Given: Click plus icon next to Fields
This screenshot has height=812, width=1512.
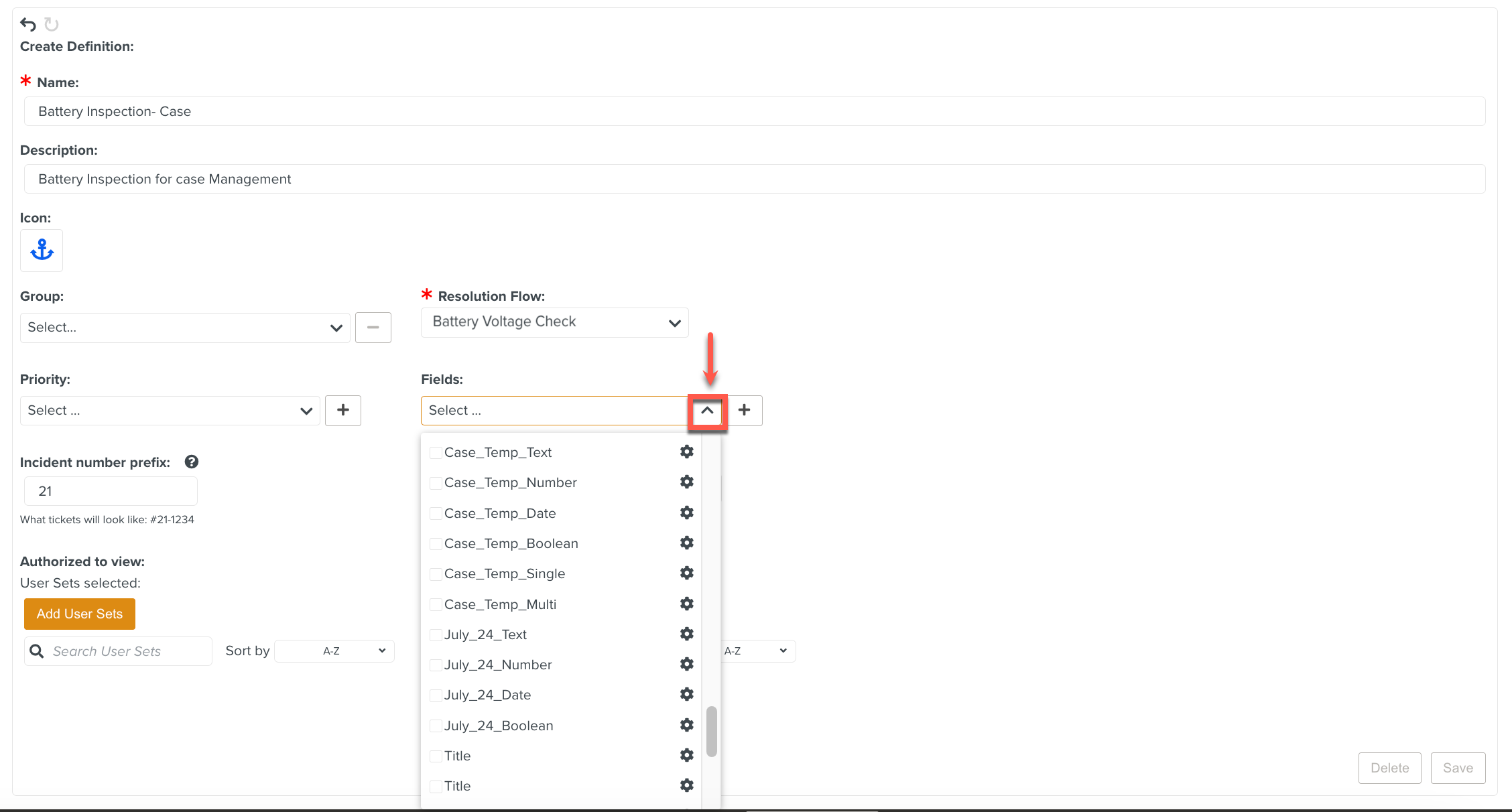Looking at the screenshot, I should coord(744,410).
